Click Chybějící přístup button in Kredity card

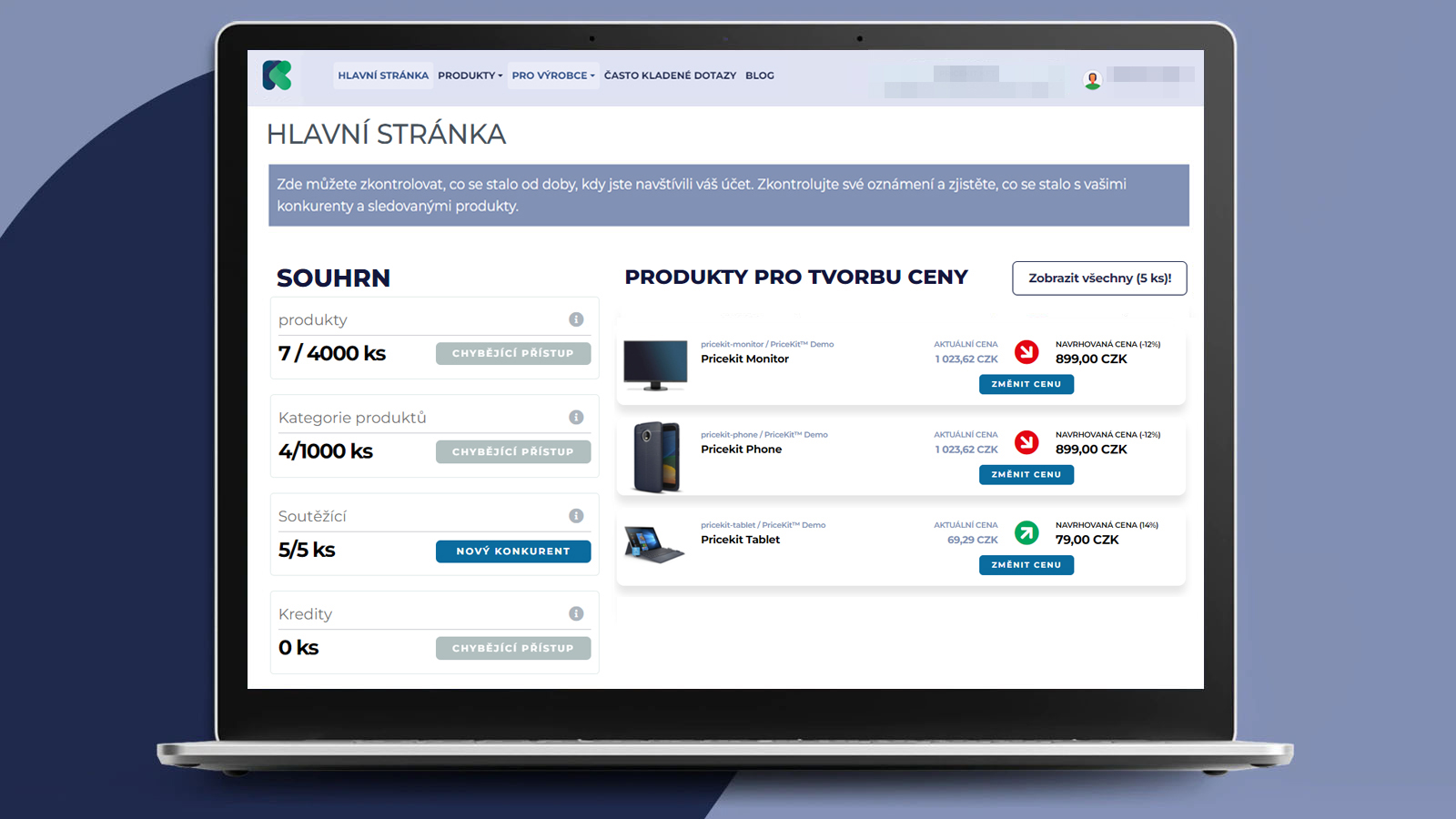513,648
